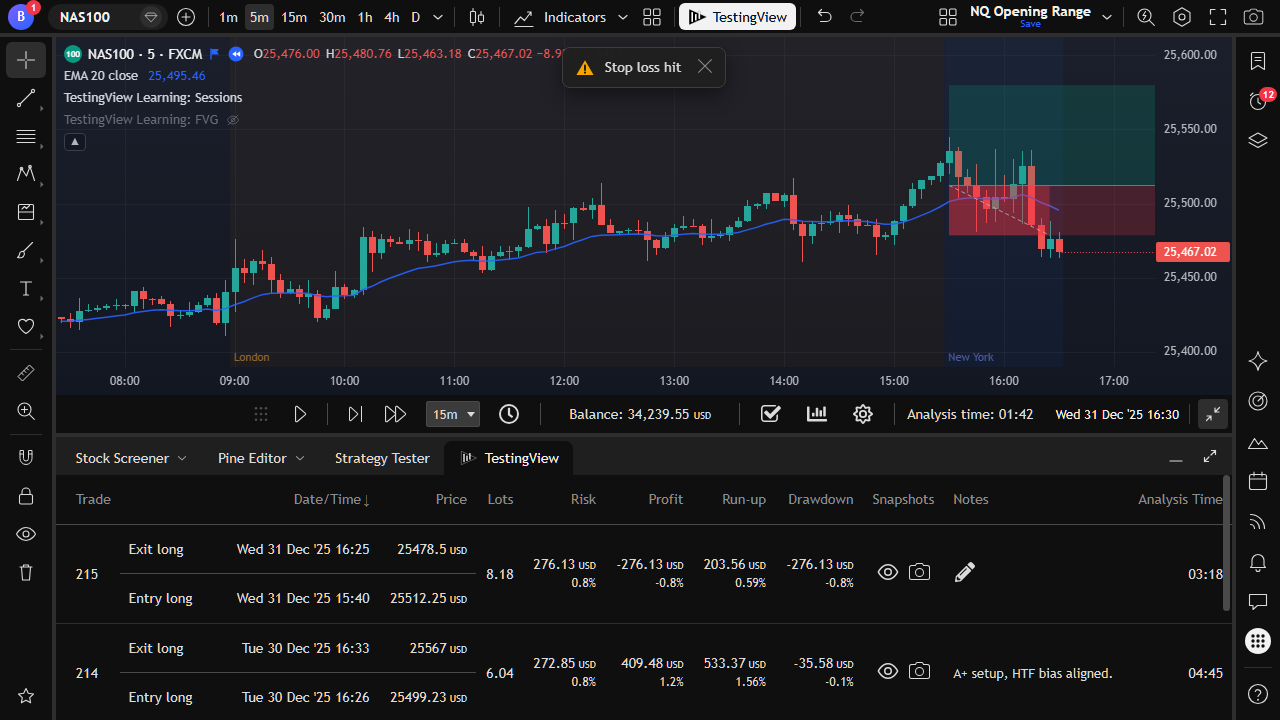This screenshot has height=720, width=1280.
Task: Open the replay date clock icon
Action: [509, 414]
